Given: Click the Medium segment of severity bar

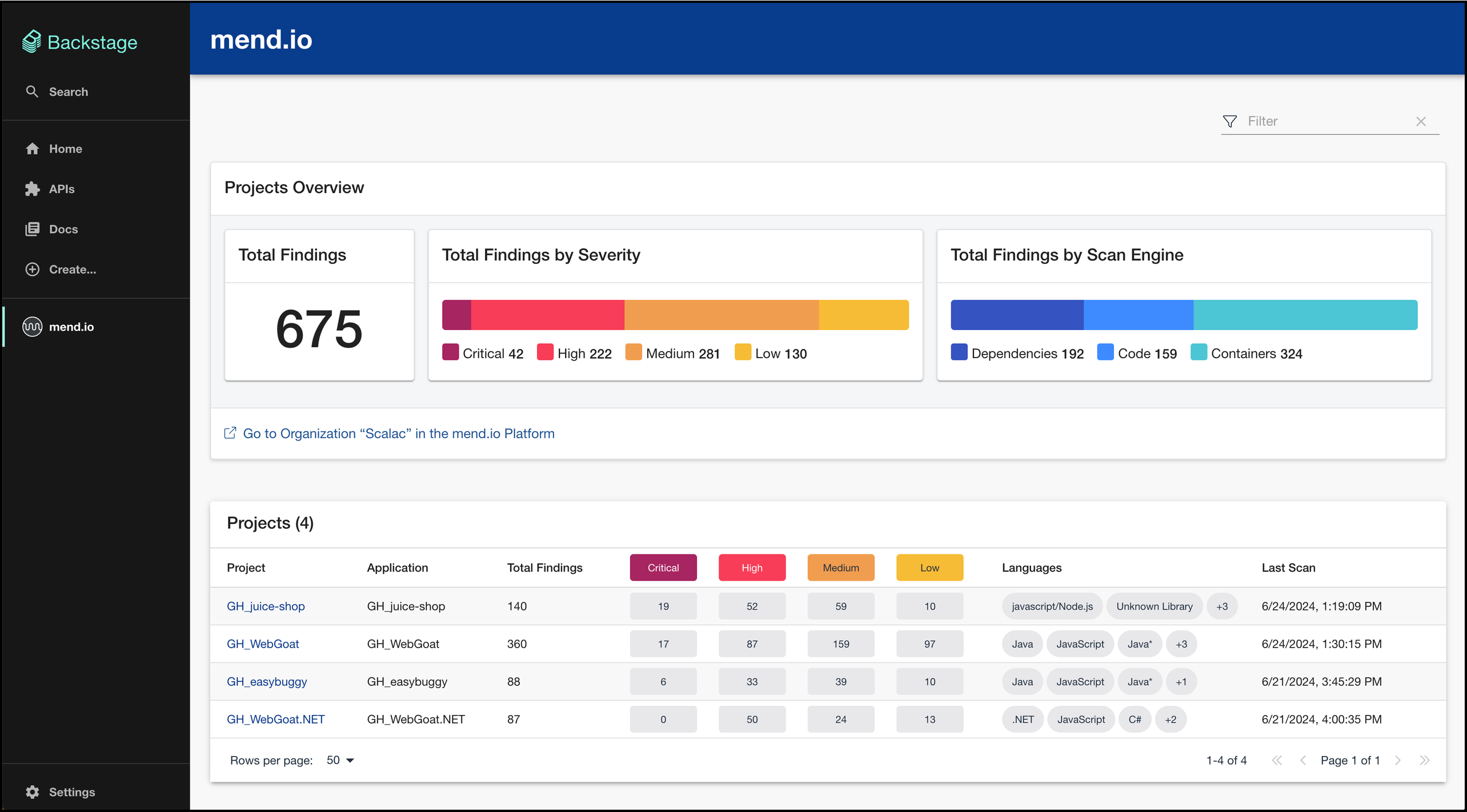Looking at the screenshot, I should (721, 315).
